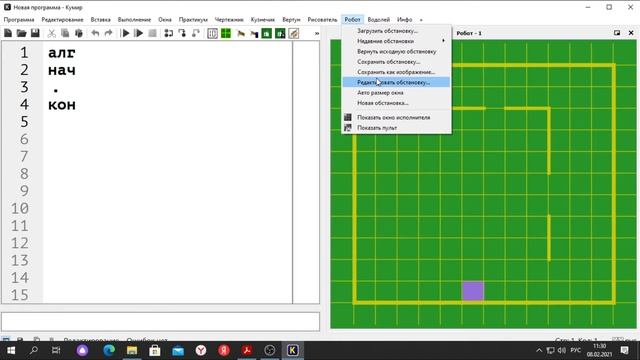
Task: Open the Windows Start menu
Action: coord(11,350)
